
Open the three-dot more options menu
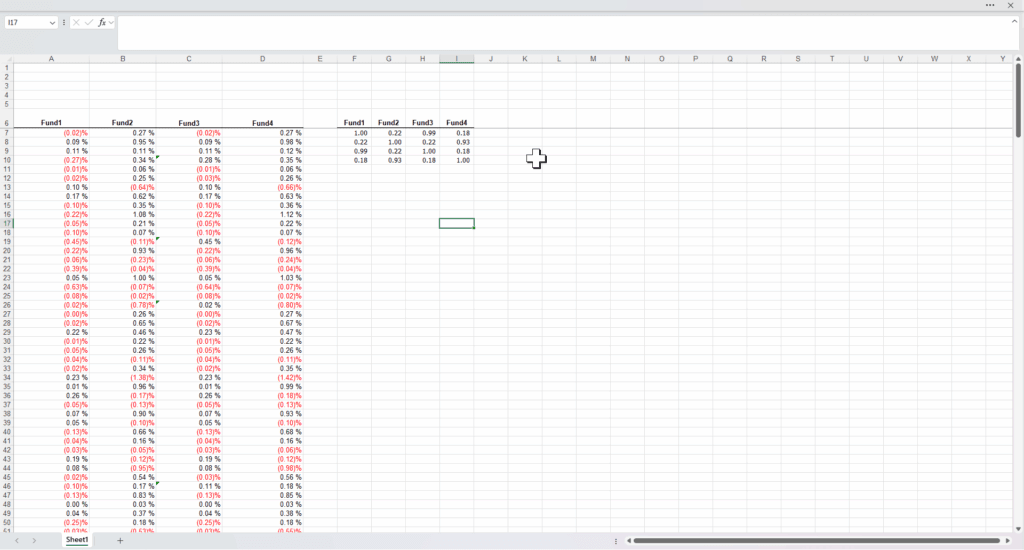(990, 5)
